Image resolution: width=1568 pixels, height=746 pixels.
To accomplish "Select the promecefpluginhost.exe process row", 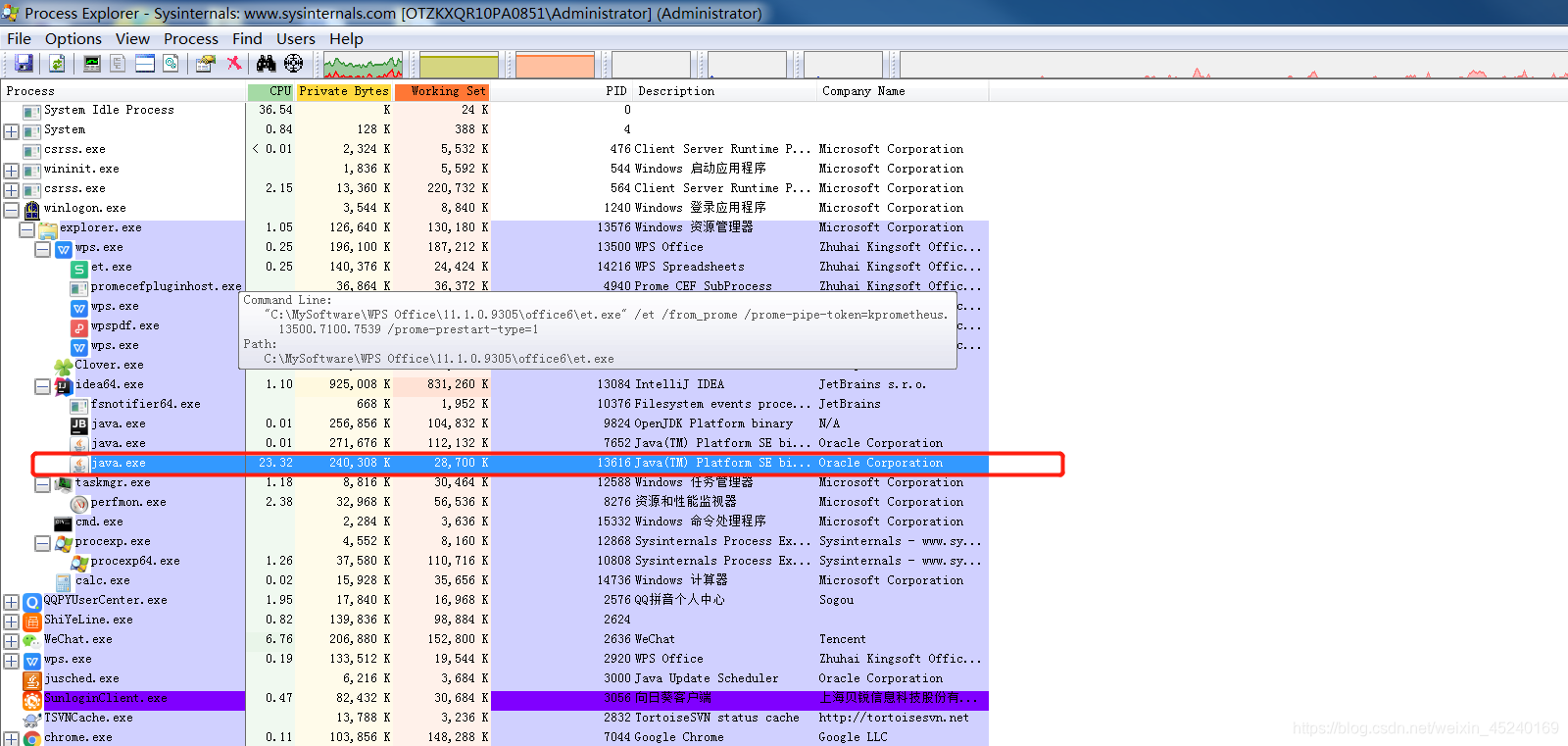I will click(495, 286).
